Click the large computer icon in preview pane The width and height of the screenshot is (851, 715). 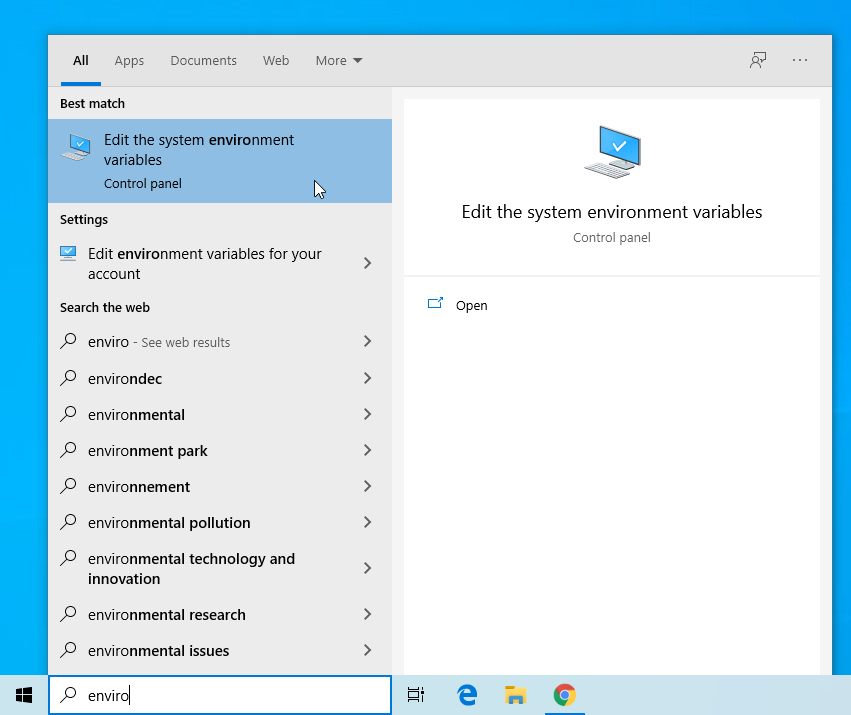(x=612, y=152)
